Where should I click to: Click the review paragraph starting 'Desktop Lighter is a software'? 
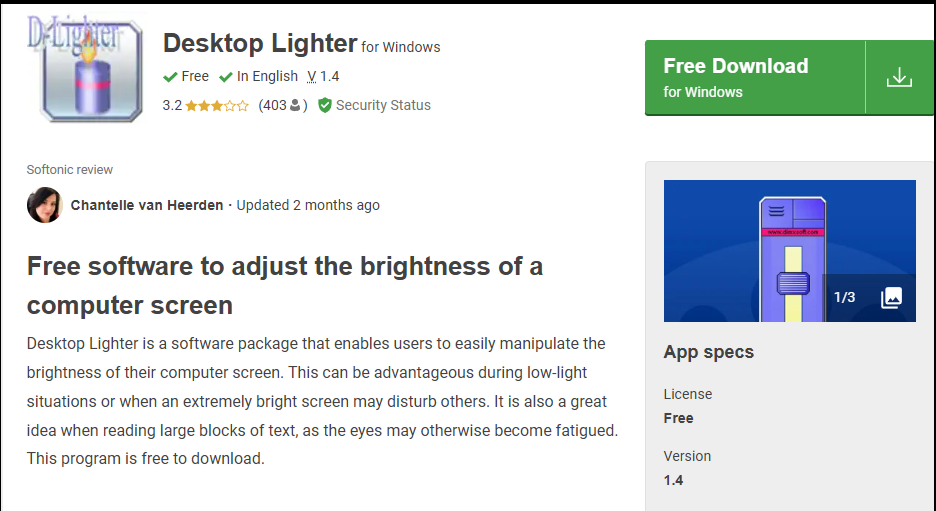(x=322, y=401)
